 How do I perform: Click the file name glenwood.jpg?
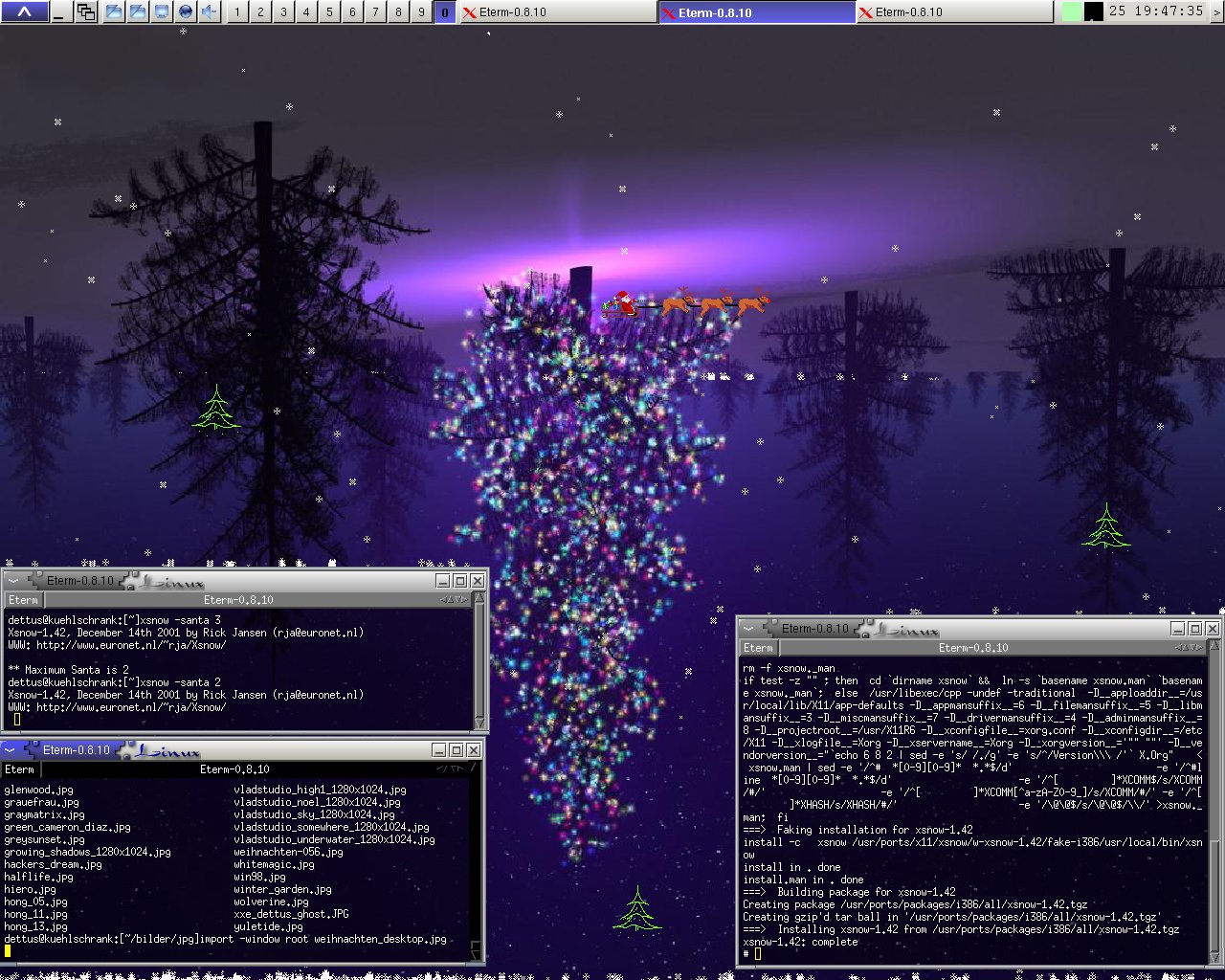point(38,790)
